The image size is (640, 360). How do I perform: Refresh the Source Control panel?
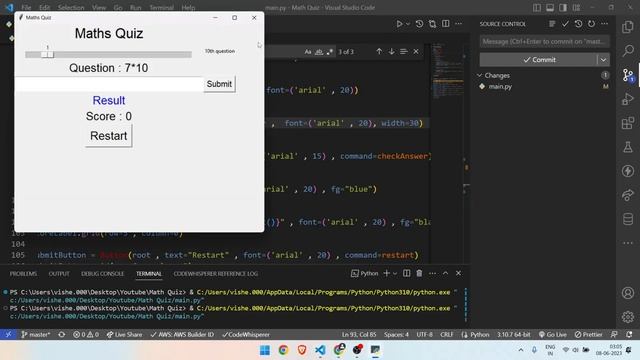coord(591,24)
